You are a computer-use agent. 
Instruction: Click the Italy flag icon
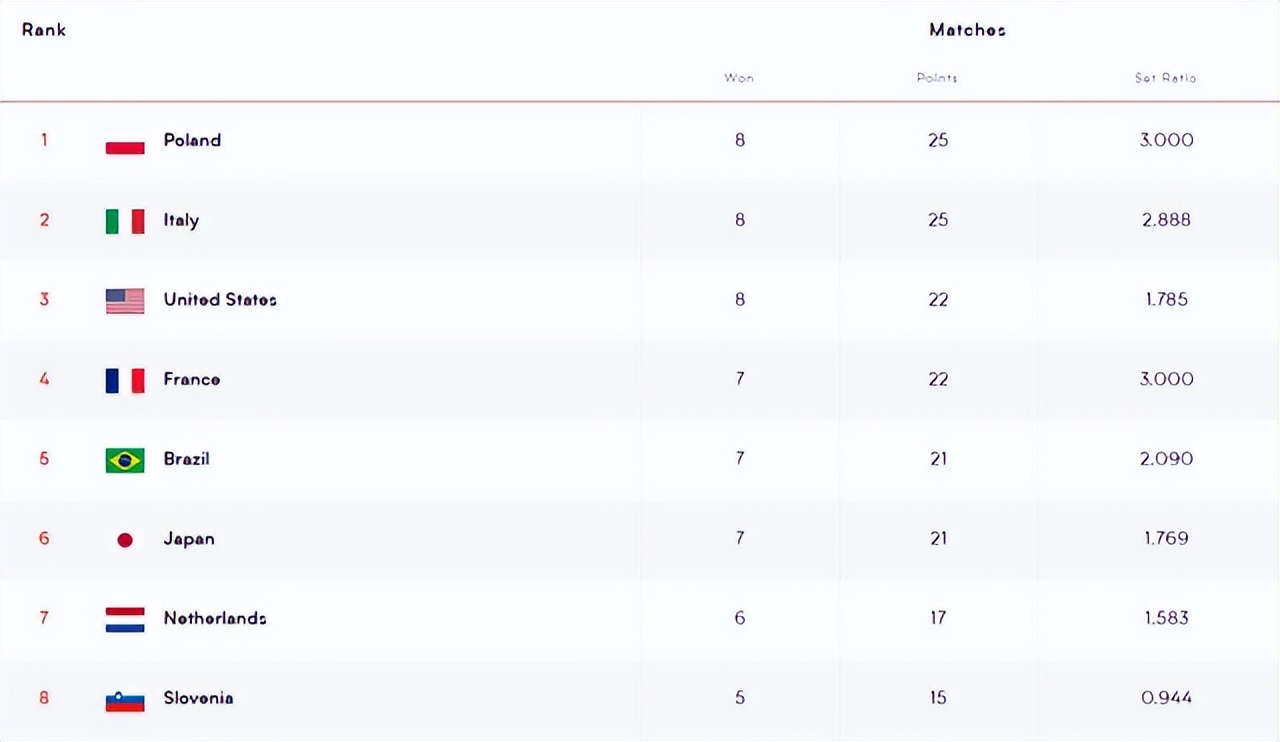pyautogui.click(x=125, y=221)
